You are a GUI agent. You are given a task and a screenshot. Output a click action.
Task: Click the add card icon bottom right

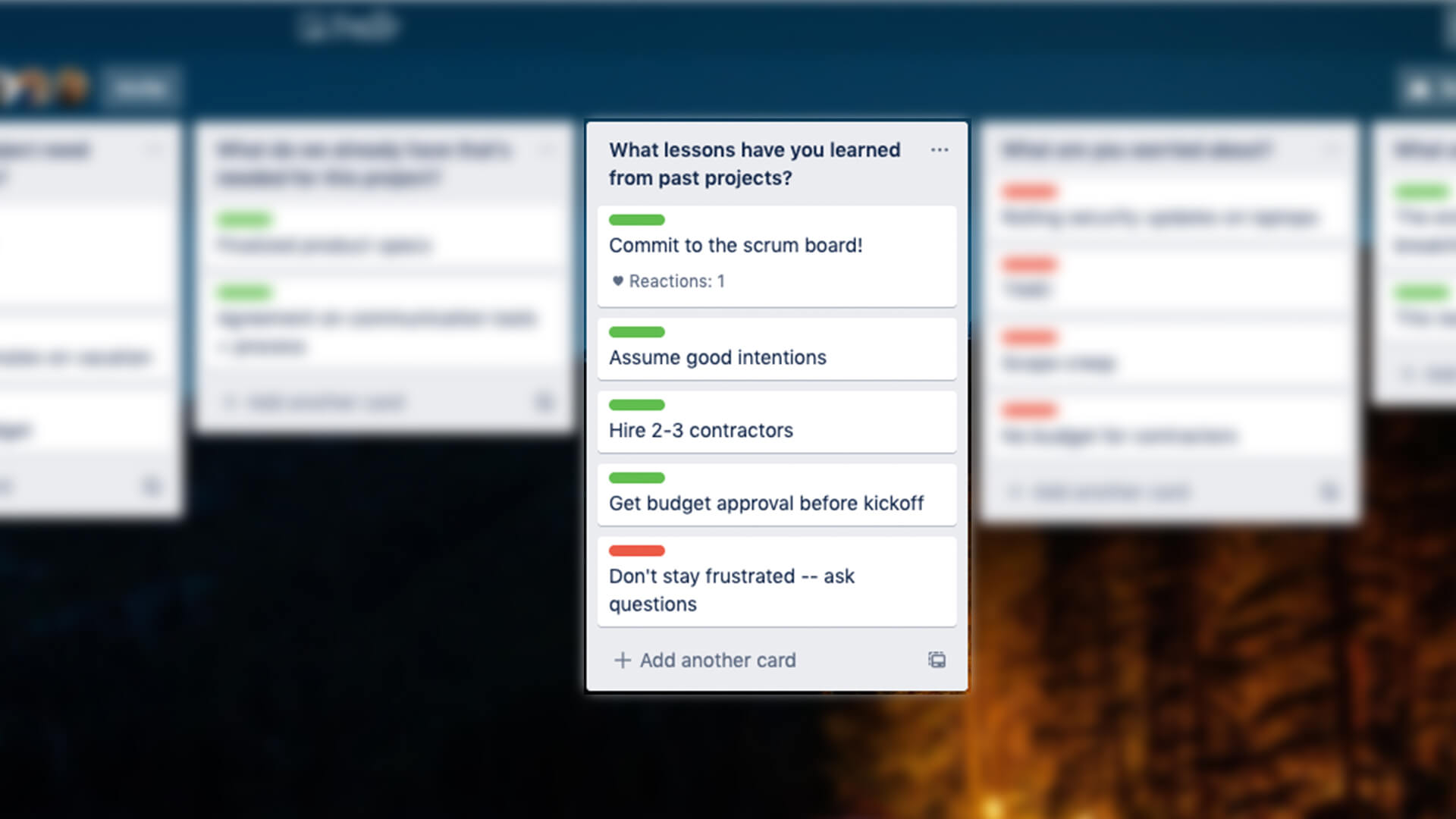935,660
